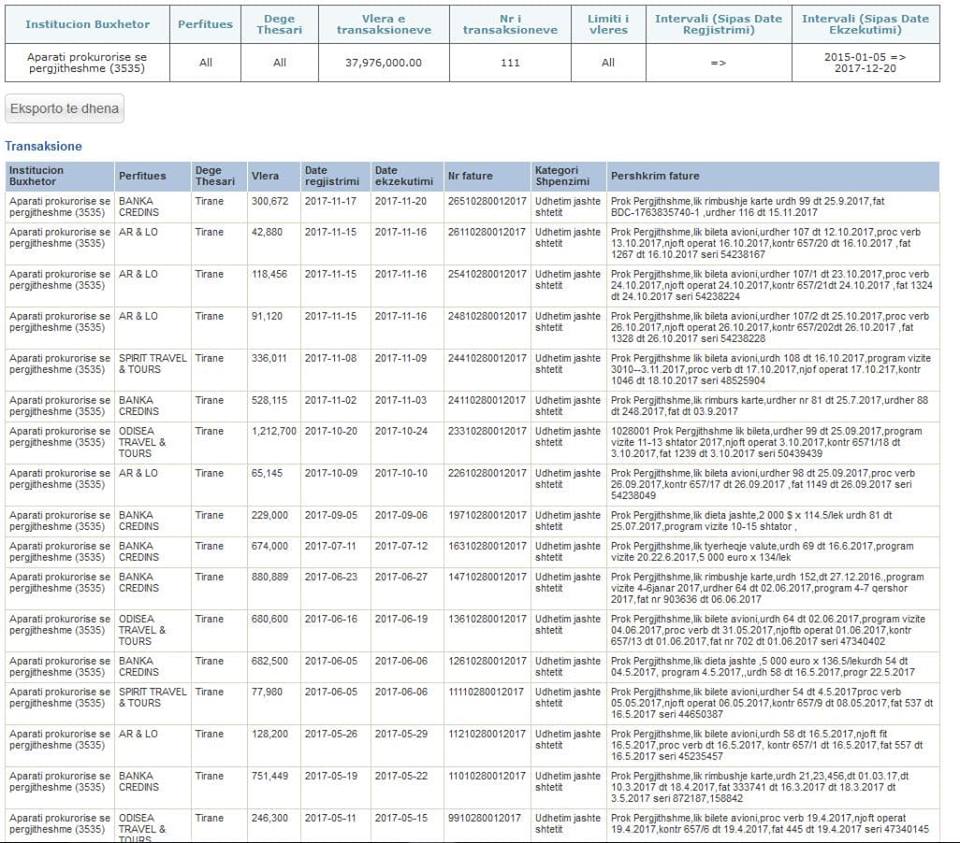Select invoice number 11010280012017

click(x=487, y=776)
